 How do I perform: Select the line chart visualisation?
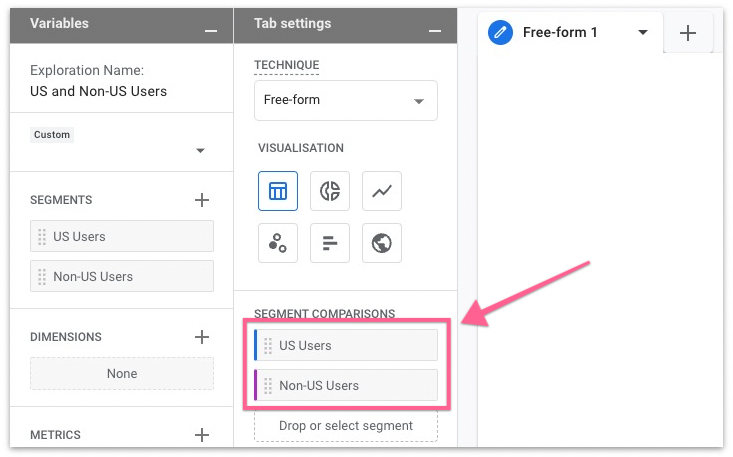(x=381, y=191)
